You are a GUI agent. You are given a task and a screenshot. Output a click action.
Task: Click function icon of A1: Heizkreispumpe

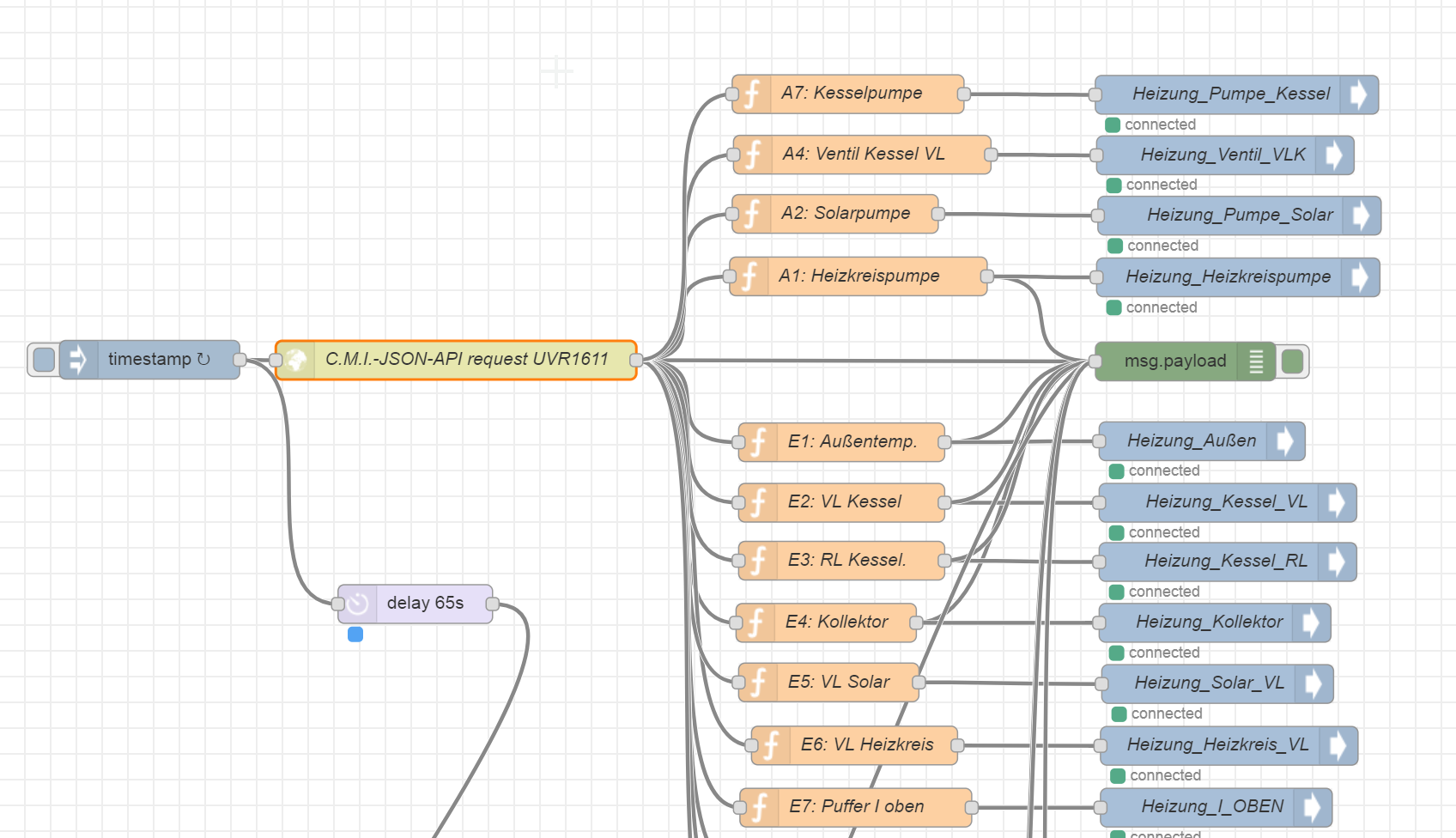pyautogui.click(x=749, y=276)
